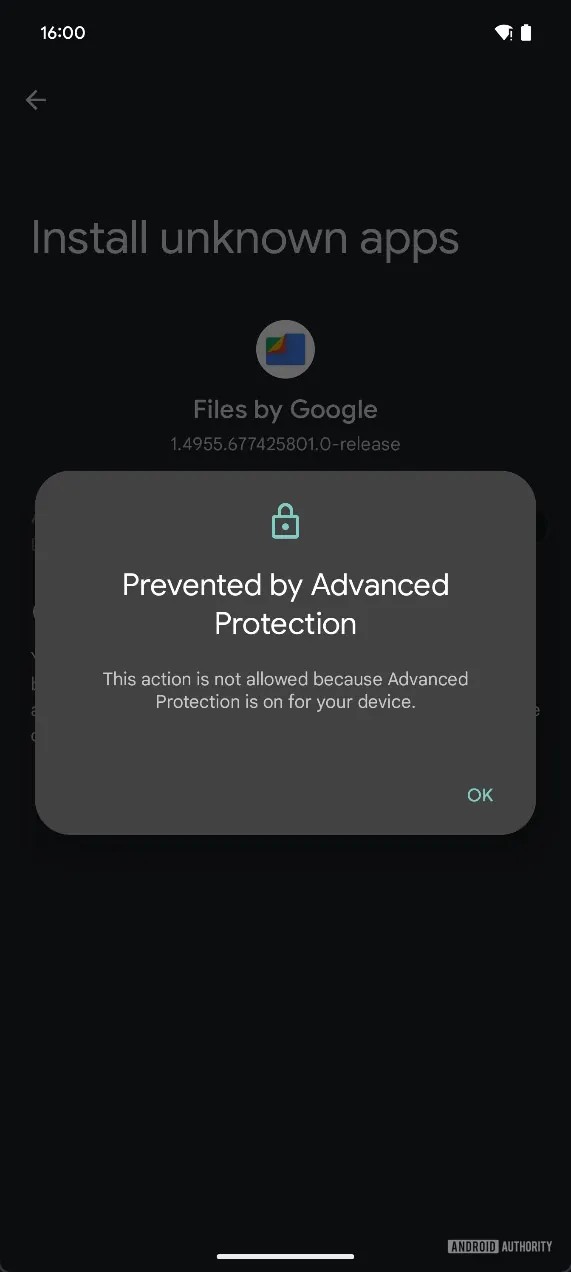Tap the Files by Google app name
This screenshot has width=571, height=1272.
pos(285,409)
